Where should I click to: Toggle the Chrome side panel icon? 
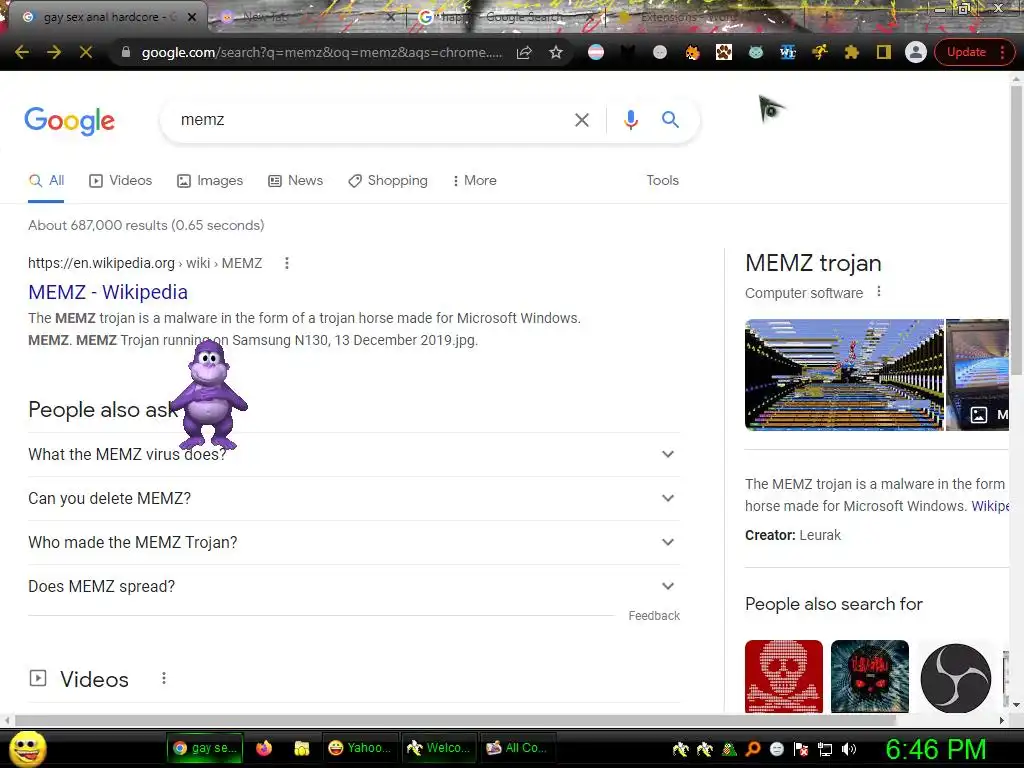click(884, 52)
